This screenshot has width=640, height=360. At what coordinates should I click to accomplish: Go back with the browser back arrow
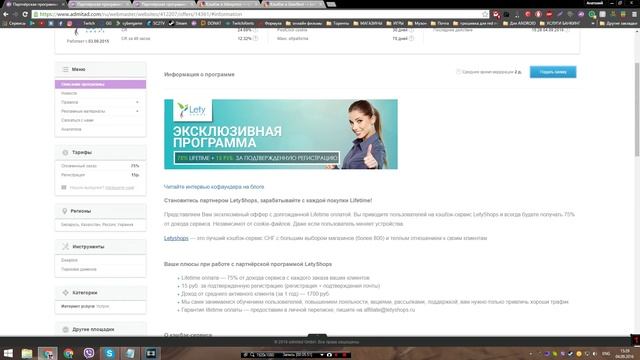[x=6, y=14]
